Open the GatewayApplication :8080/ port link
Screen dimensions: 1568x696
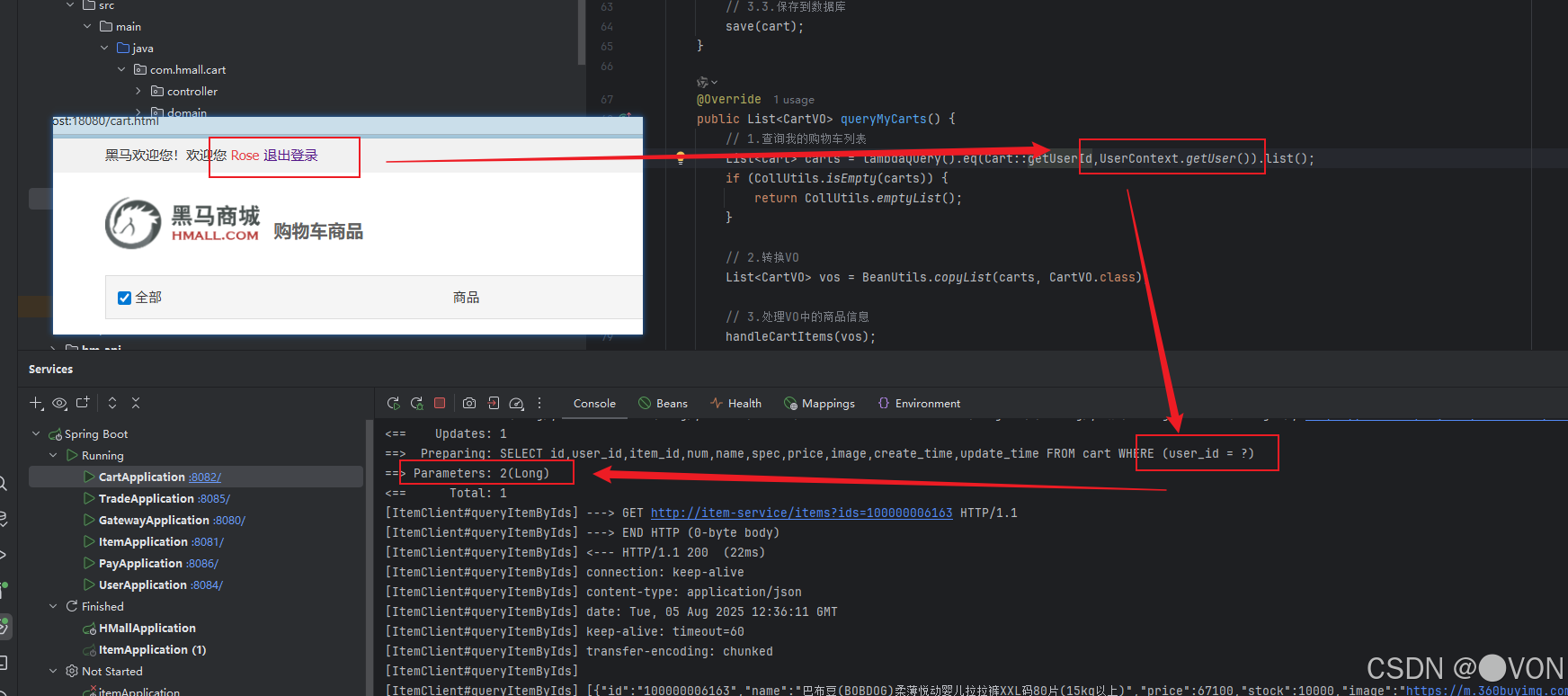point(229,521)
